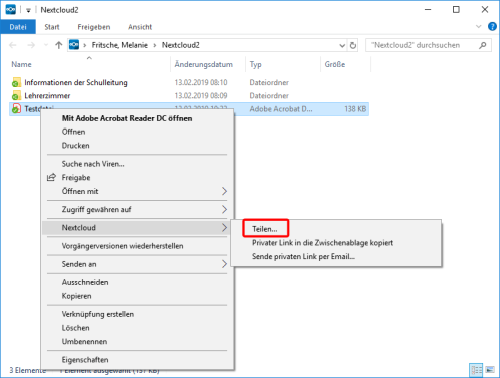This screenshot has width=500, height=378.
Task: Click the share icon beside Freigabe
Action: point(51,177)
